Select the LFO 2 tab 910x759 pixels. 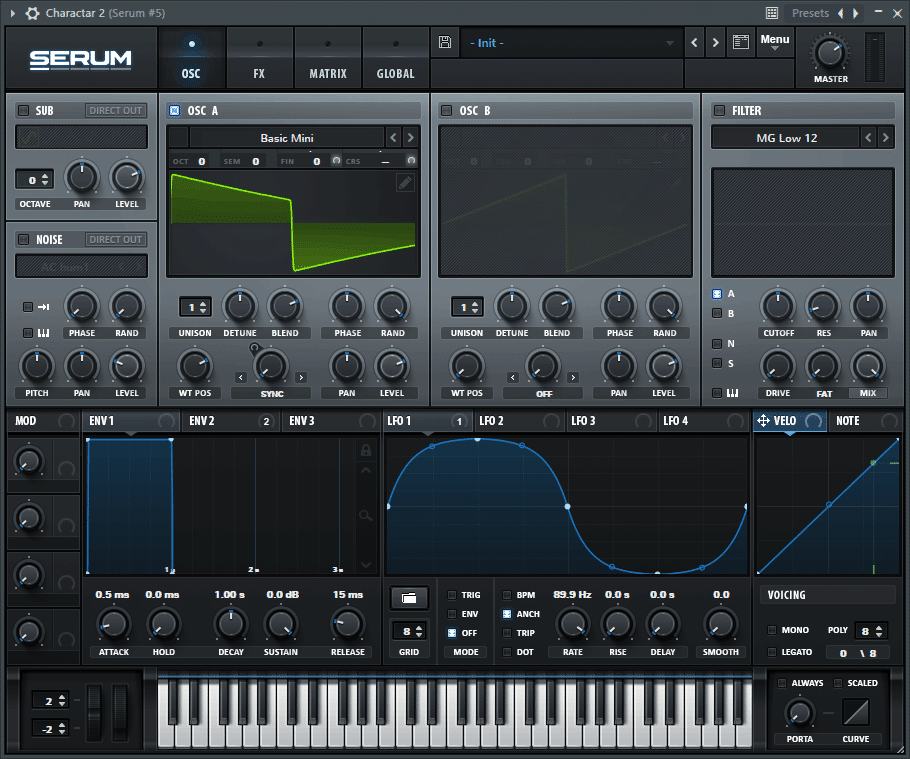point(519,421)
